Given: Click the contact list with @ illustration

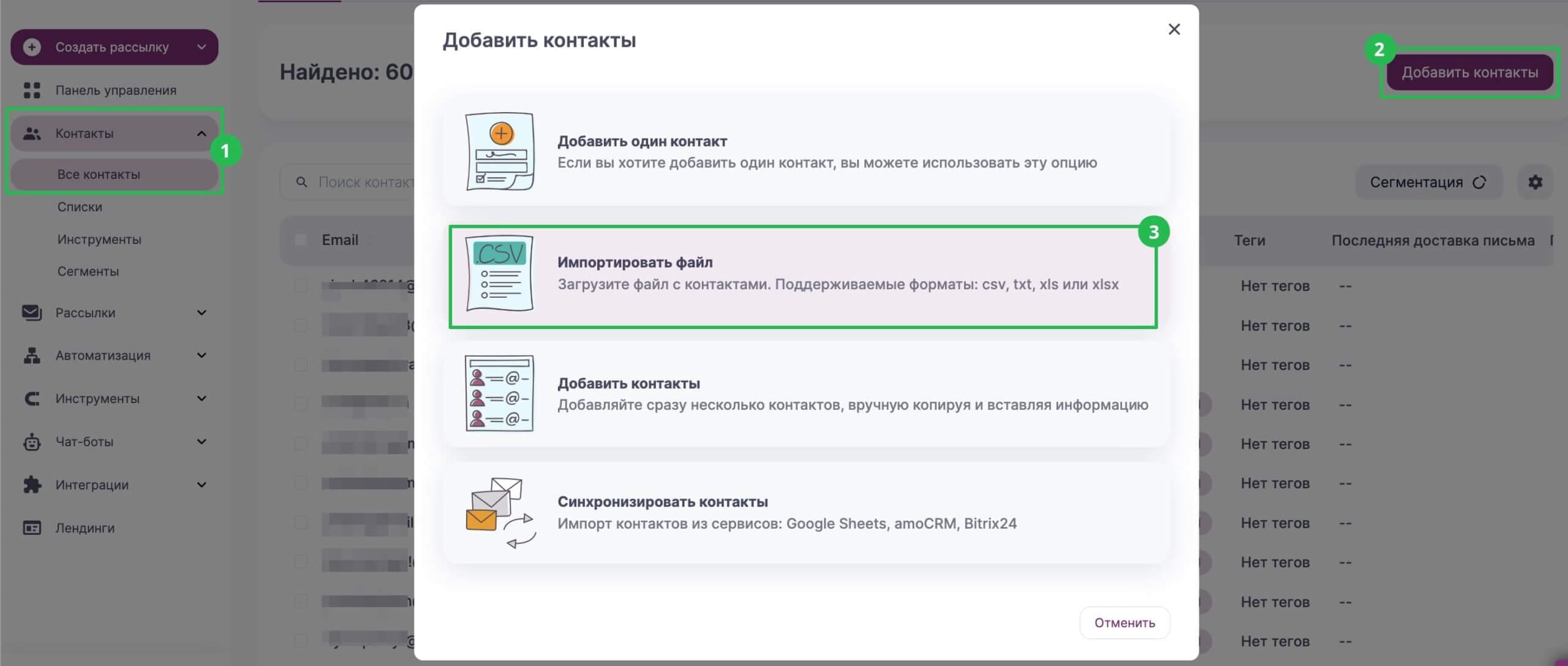Looking at the screenshot, I should [x=500, y=393].
